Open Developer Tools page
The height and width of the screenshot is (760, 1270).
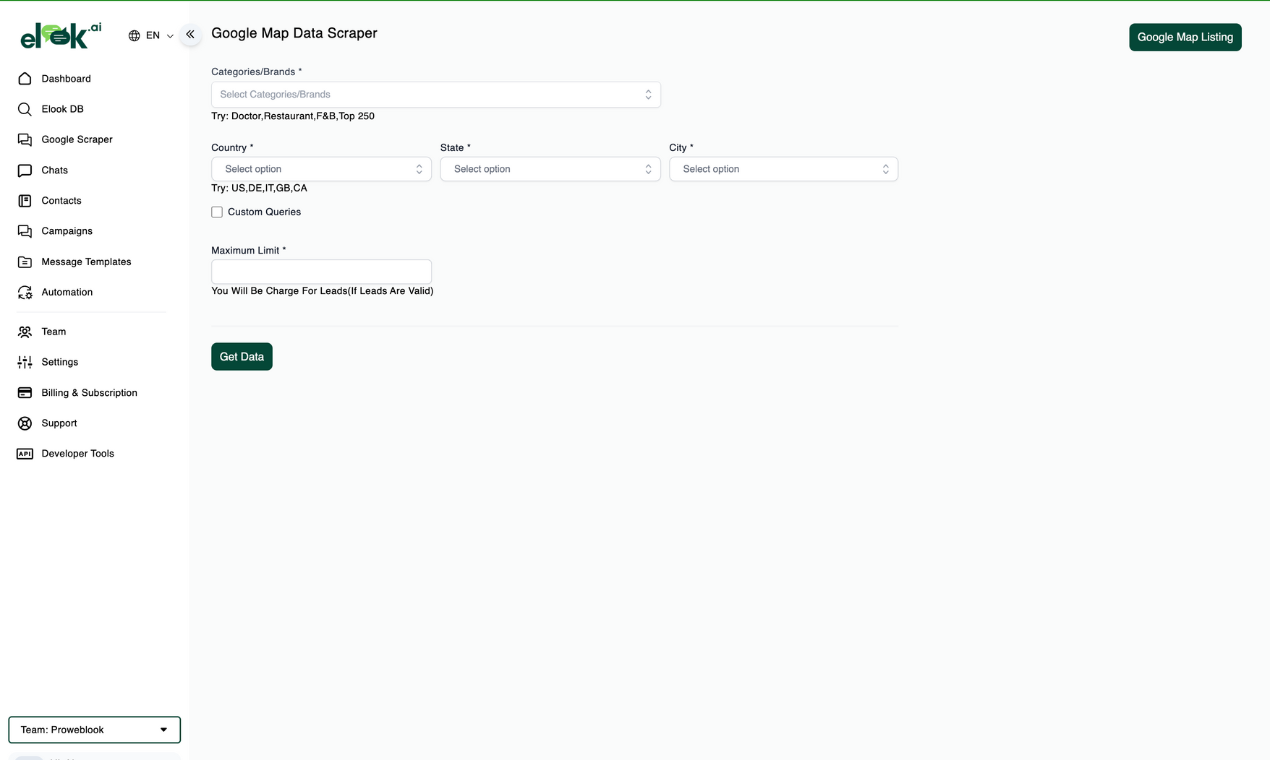(78, 454)
